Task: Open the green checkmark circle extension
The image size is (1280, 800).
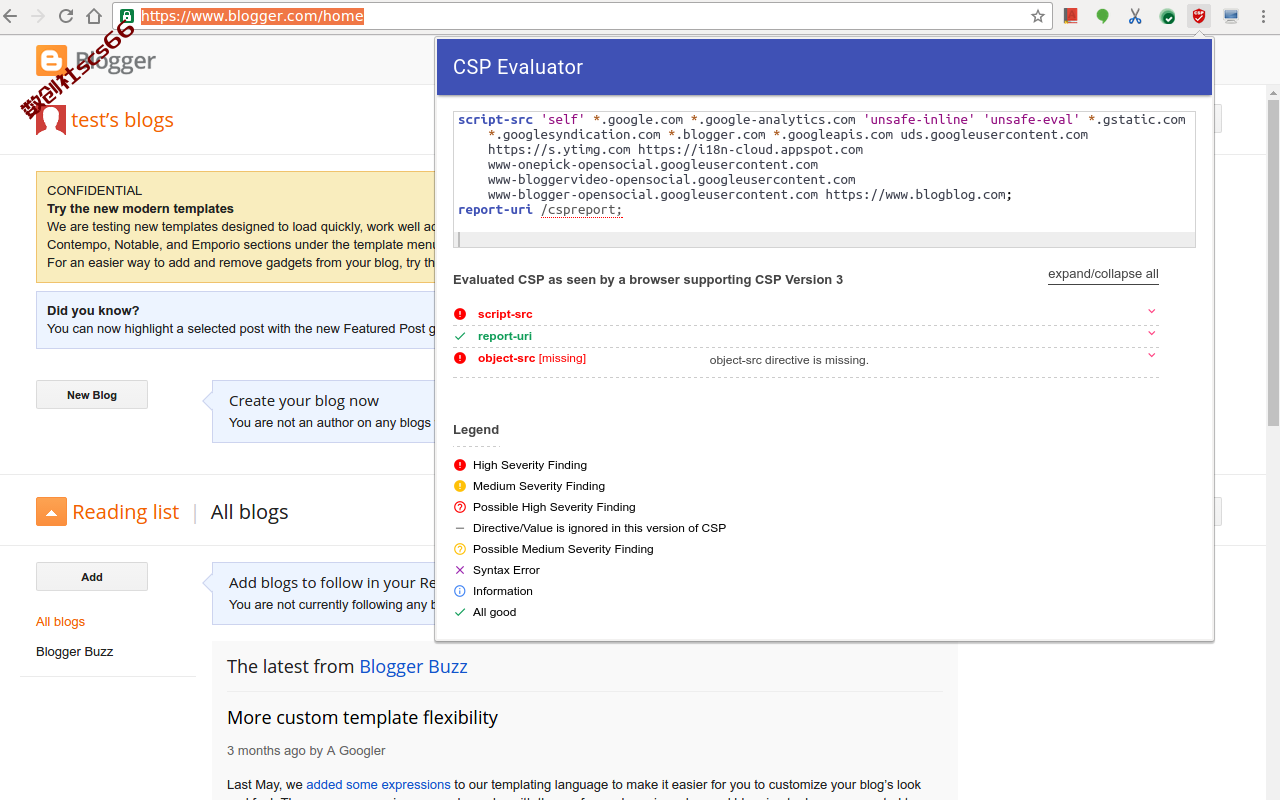Action: 1167,16
